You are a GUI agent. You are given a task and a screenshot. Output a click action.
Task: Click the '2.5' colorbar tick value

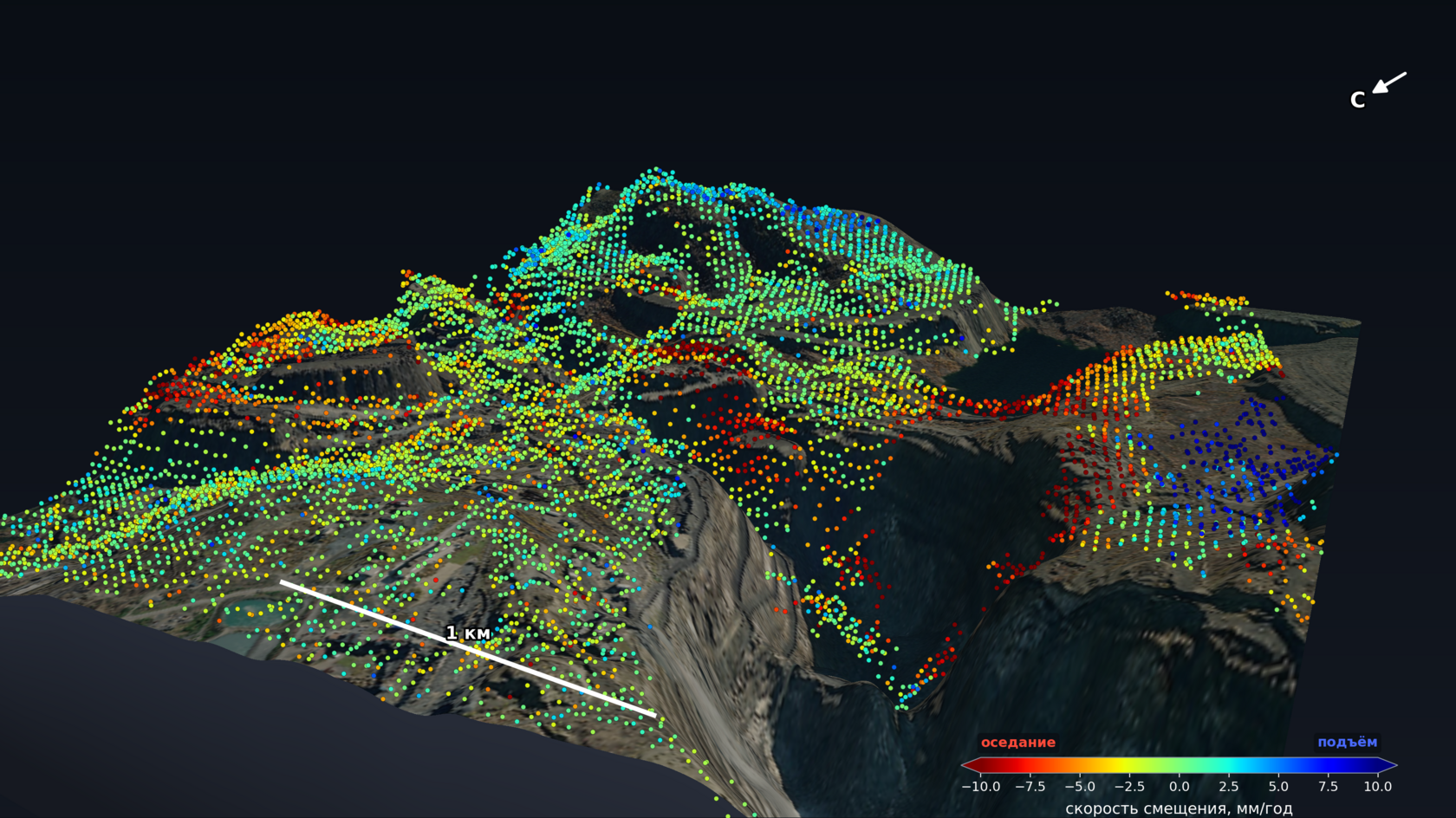[1228, 787]
